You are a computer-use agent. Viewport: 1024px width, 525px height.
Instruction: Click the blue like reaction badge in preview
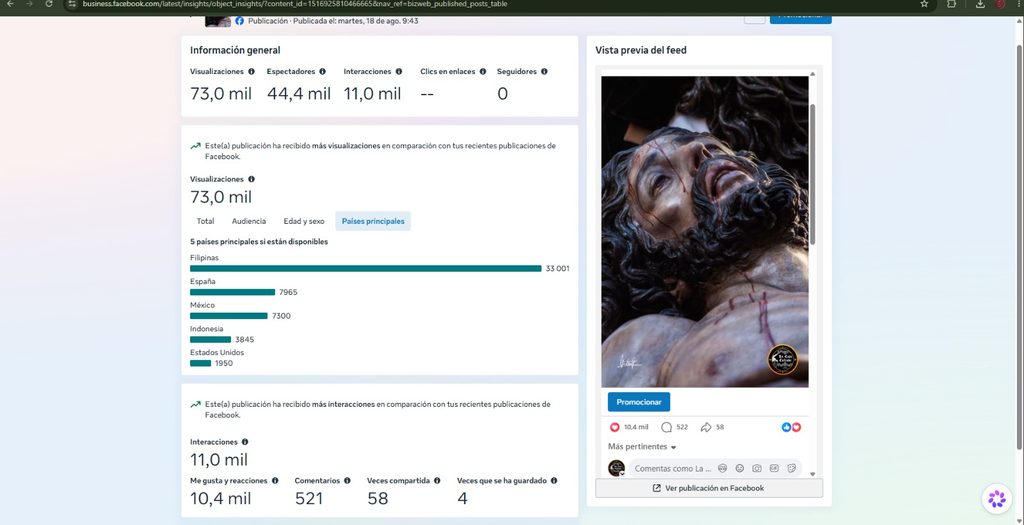[786, 427]
